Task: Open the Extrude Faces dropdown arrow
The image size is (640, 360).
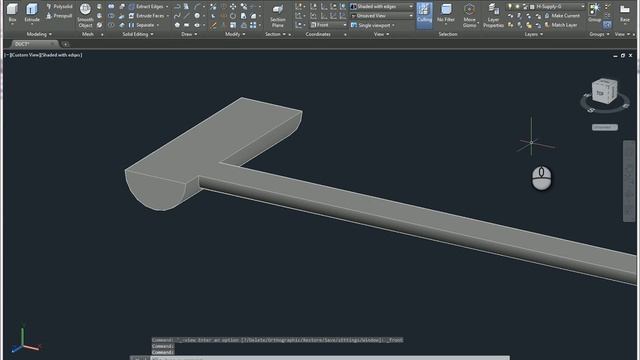Action: tap(167, 16)
